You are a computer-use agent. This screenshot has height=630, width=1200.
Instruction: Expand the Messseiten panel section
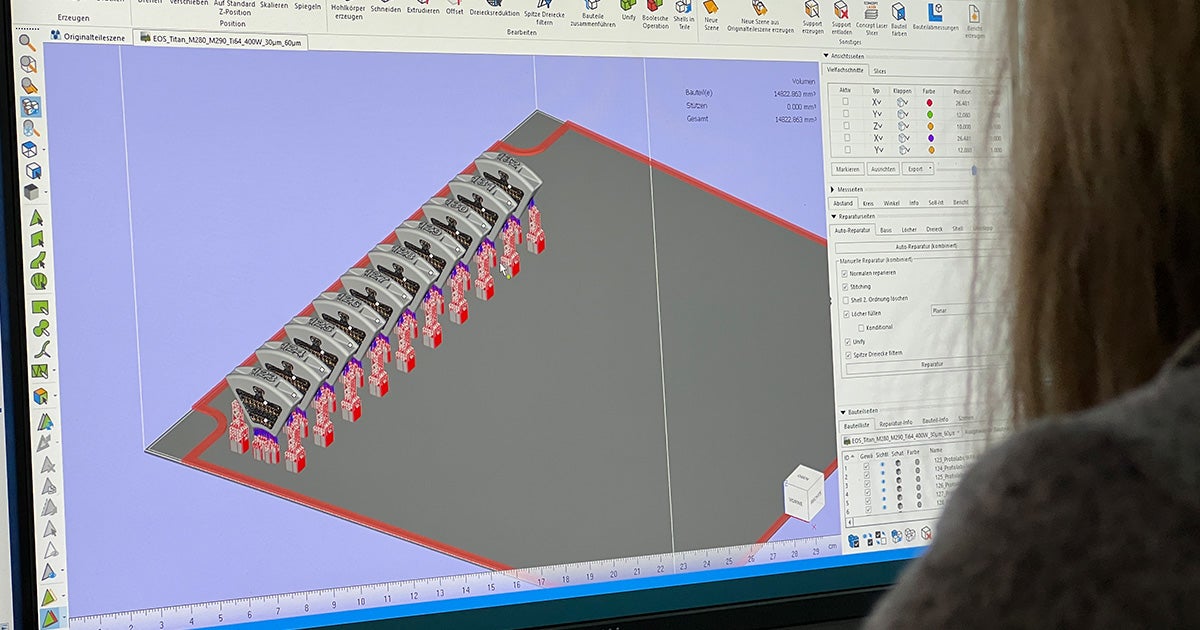coord(832,189)
